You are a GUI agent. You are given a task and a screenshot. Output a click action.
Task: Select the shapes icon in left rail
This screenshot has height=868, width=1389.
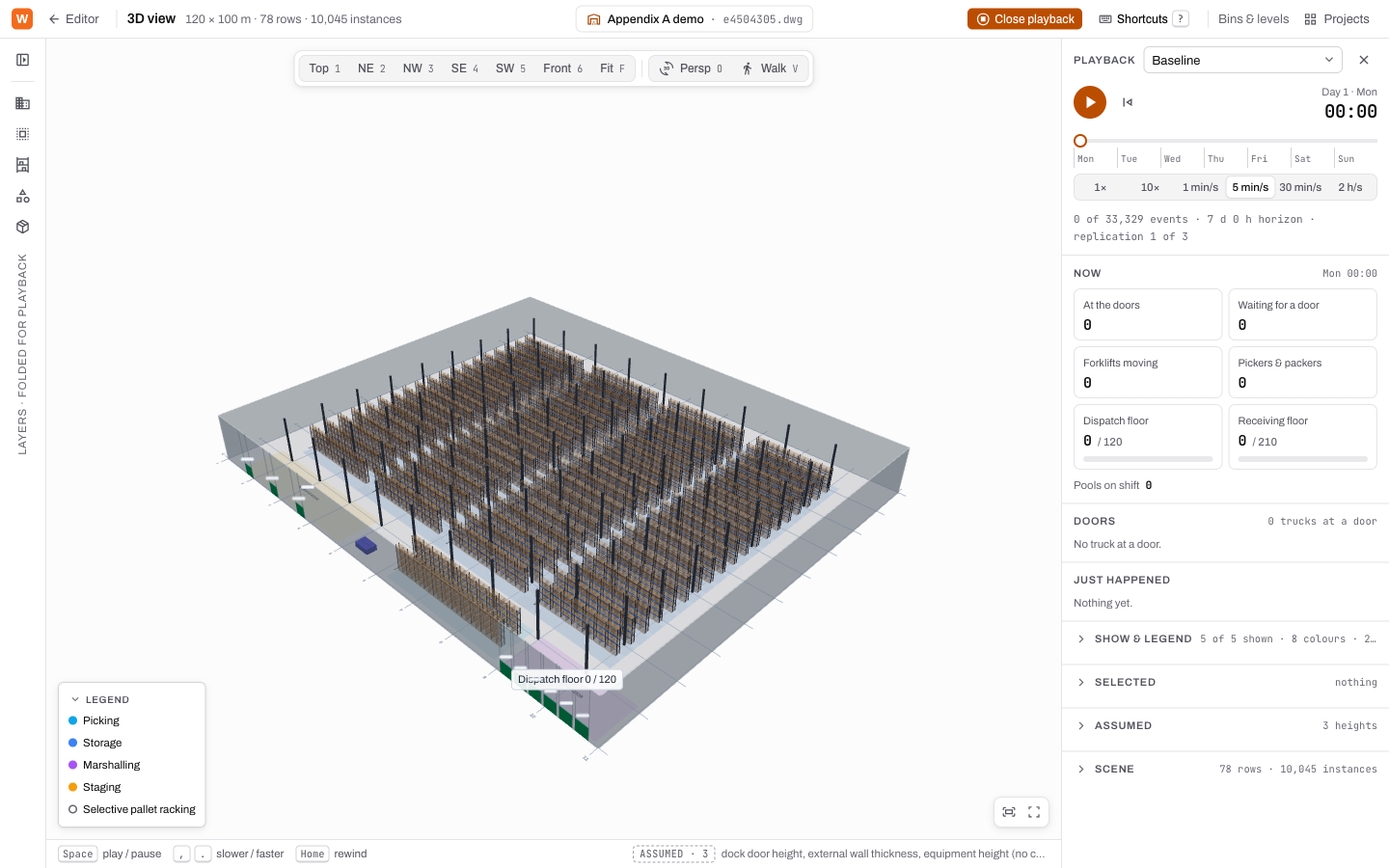click(22, 196)
